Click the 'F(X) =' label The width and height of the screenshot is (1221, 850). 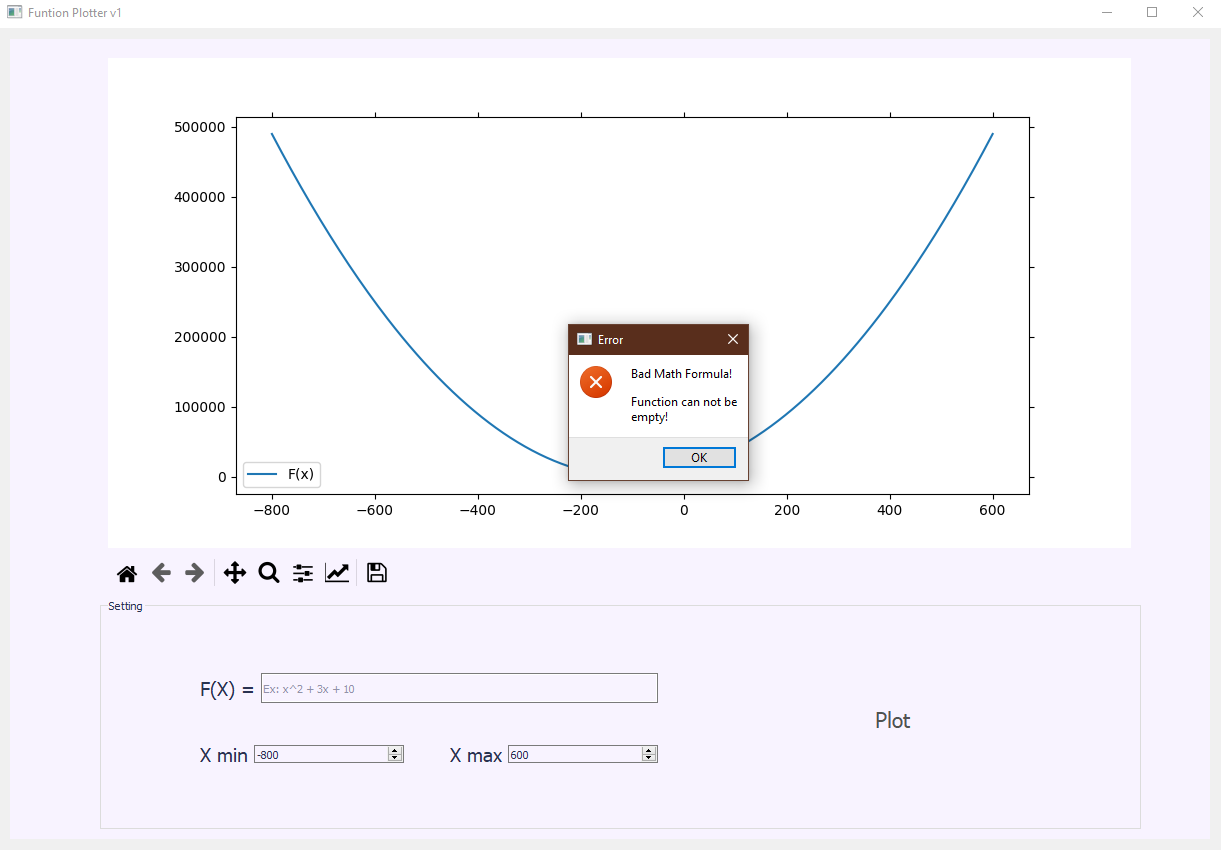[227, 689]
